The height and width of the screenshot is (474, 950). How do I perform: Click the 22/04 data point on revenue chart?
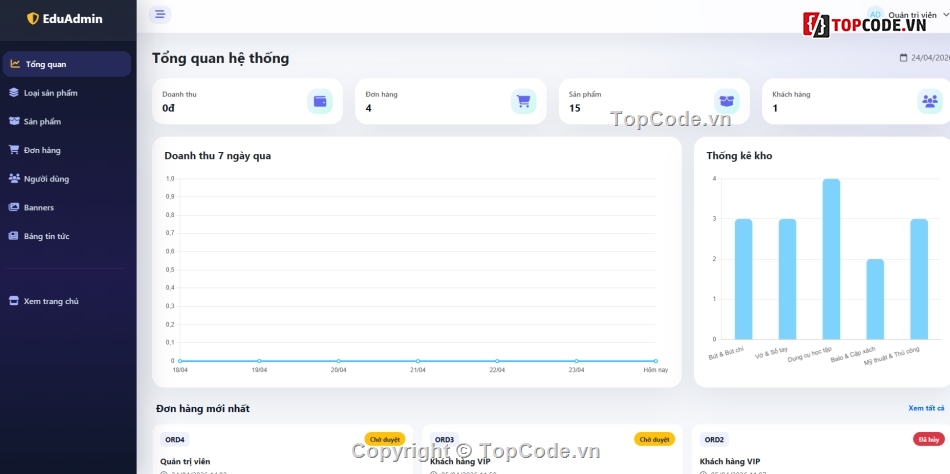(497, 361)
